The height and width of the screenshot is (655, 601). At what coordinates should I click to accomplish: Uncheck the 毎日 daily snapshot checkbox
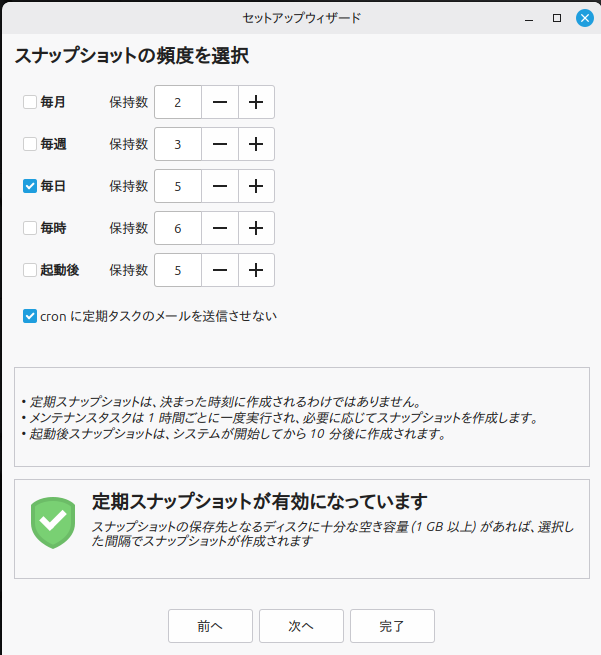click(x=30, y=186)
